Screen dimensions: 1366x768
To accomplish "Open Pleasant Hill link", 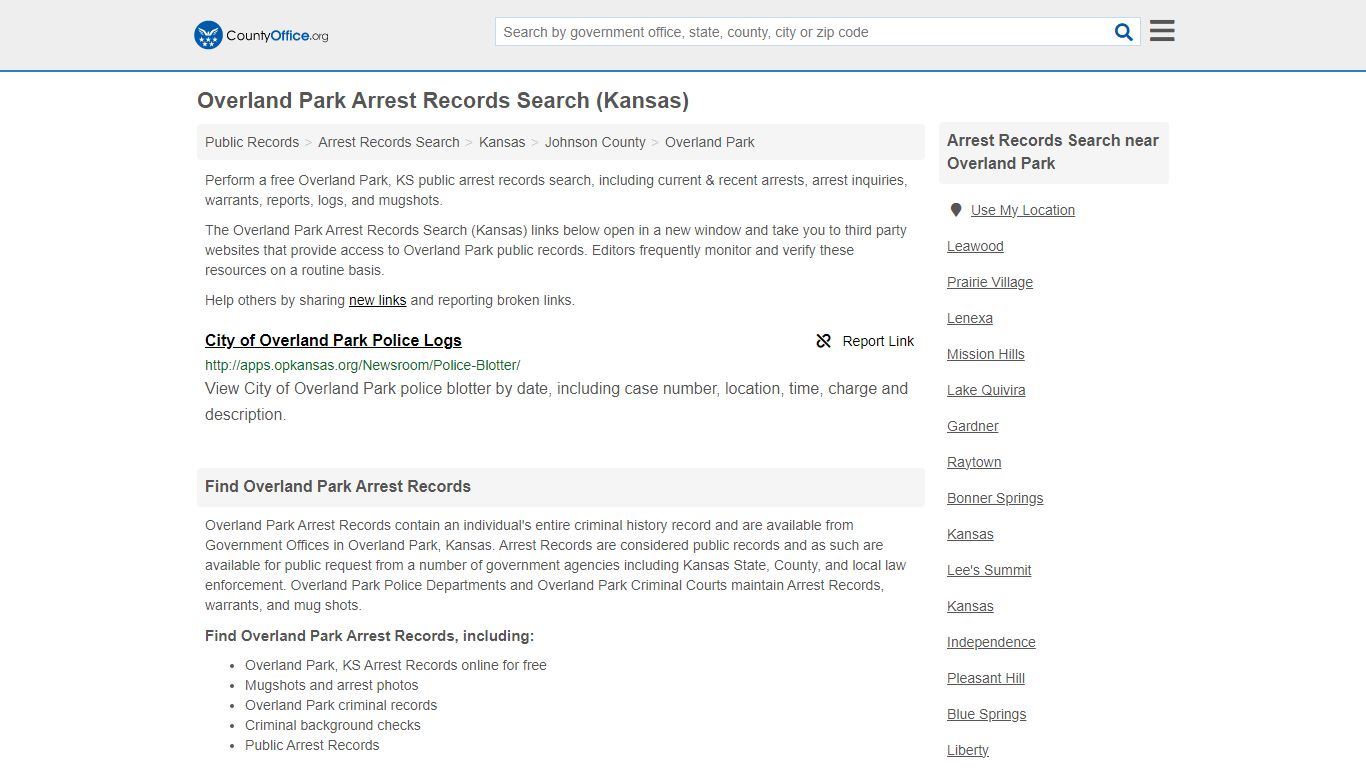I will 986,678.
